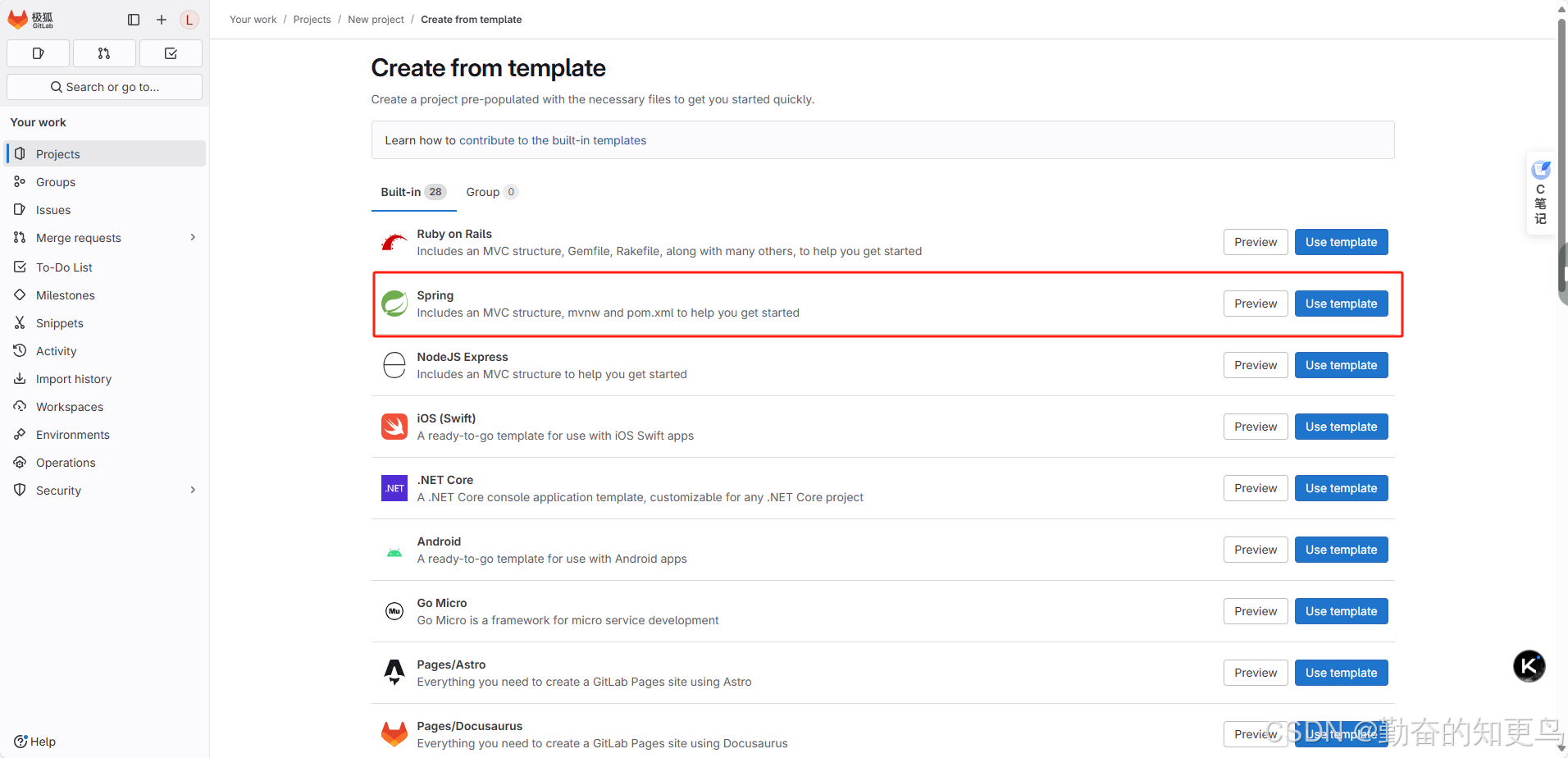1568x758 pixels.
Task: Use the iOS (Swift) template
Action: point(1341,427)
